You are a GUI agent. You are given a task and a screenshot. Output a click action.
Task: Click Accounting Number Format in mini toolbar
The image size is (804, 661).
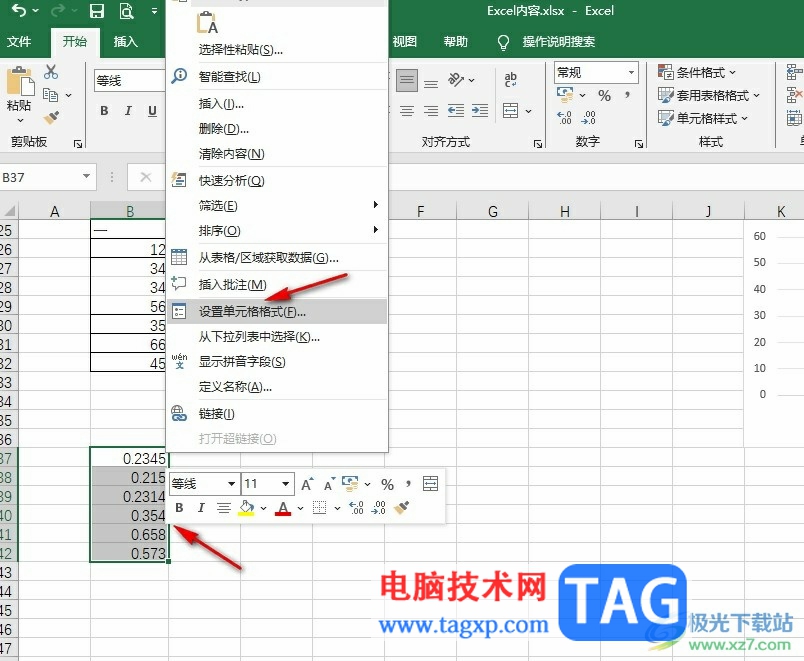tap(350, 484)
